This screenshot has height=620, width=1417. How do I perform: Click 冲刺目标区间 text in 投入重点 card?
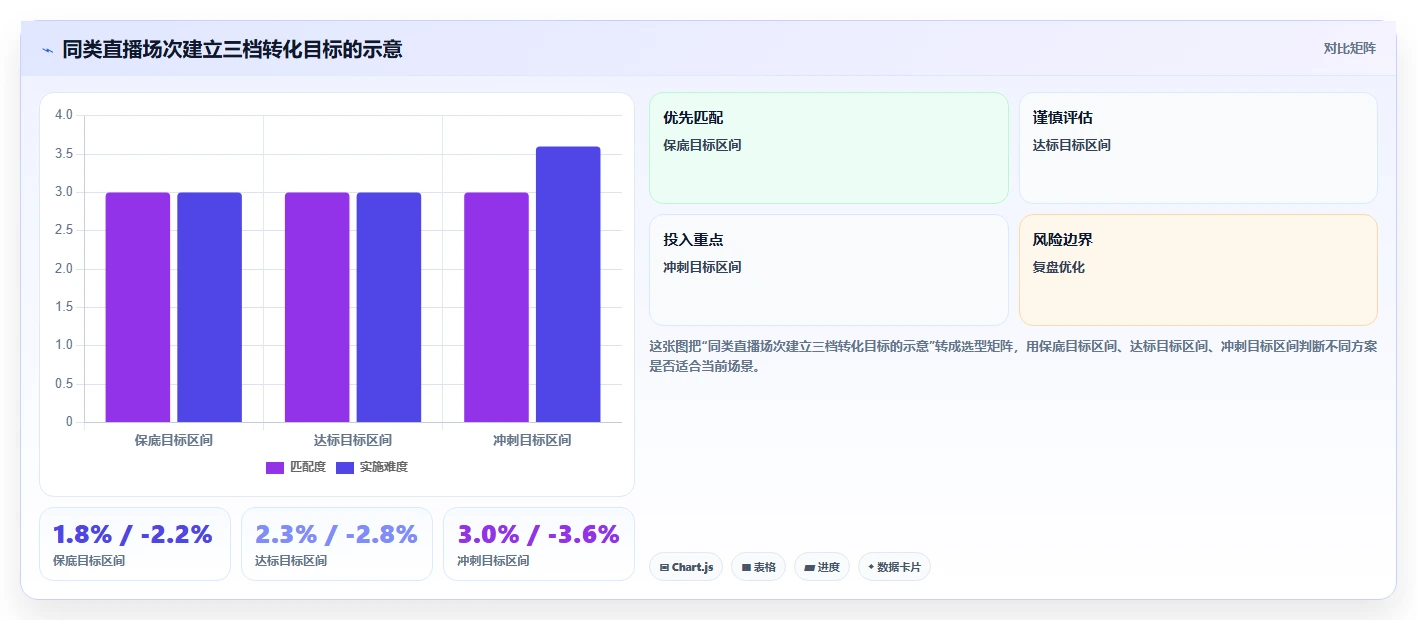[x=702, y=267]
